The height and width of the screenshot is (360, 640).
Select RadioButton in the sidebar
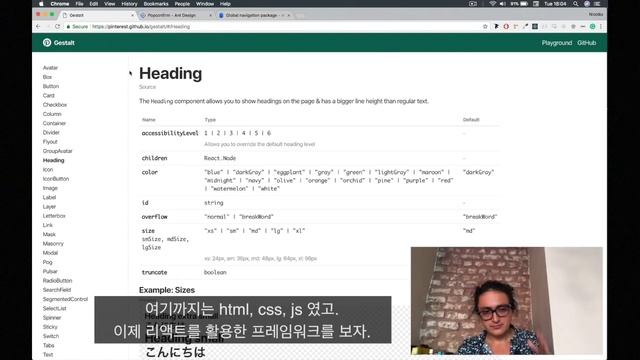click(x=58, y=281)
